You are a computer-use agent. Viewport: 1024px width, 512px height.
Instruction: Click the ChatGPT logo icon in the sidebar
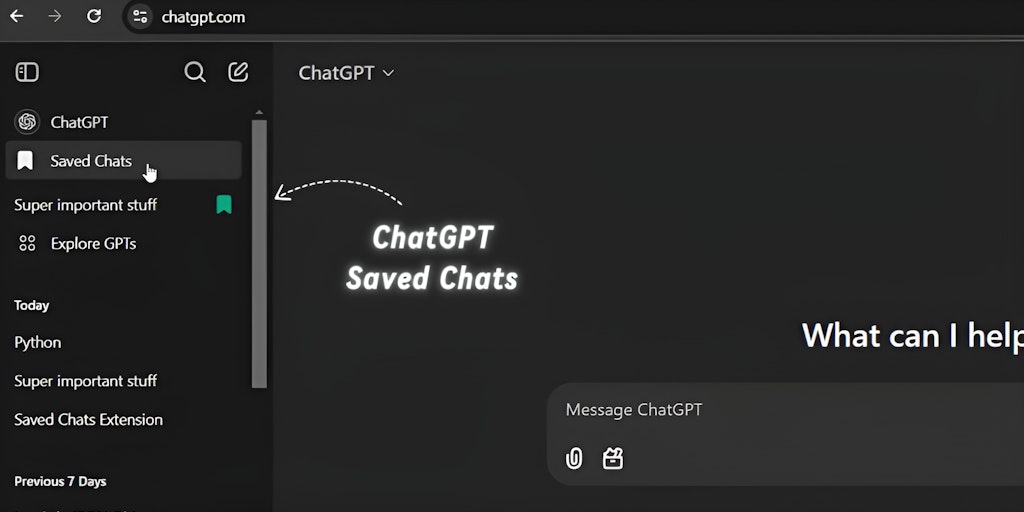click(x=27, y=122)
